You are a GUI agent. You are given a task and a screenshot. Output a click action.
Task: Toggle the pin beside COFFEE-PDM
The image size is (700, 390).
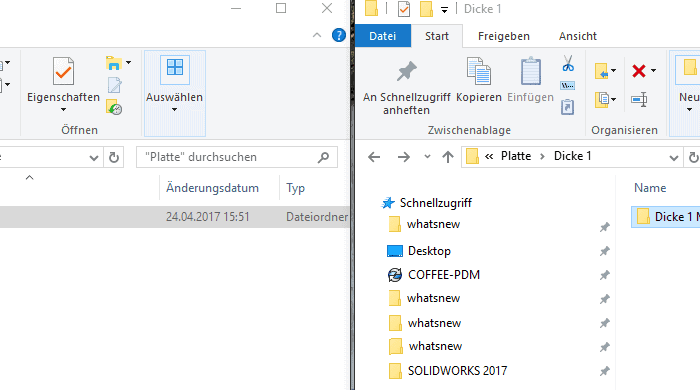point(604,275)
